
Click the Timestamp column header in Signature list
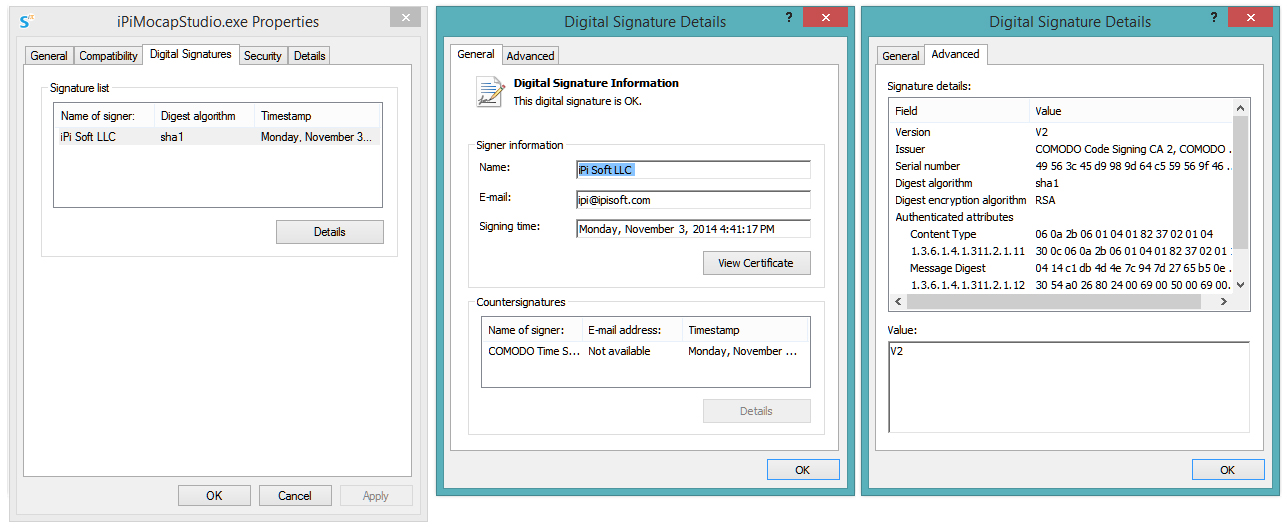point(317,116)
